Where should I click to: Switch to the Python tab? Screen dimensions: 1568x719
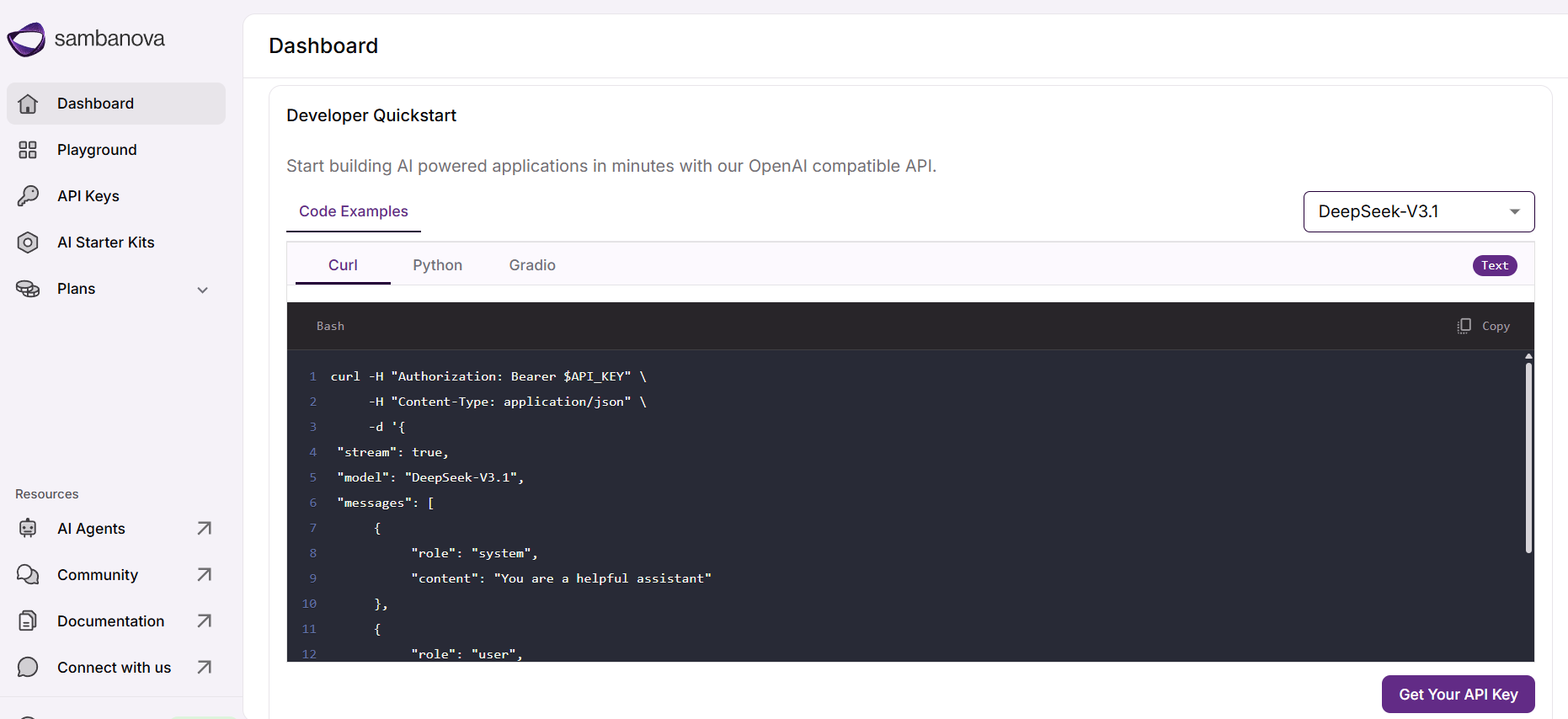pyautogui.click(x=438, y=265)
